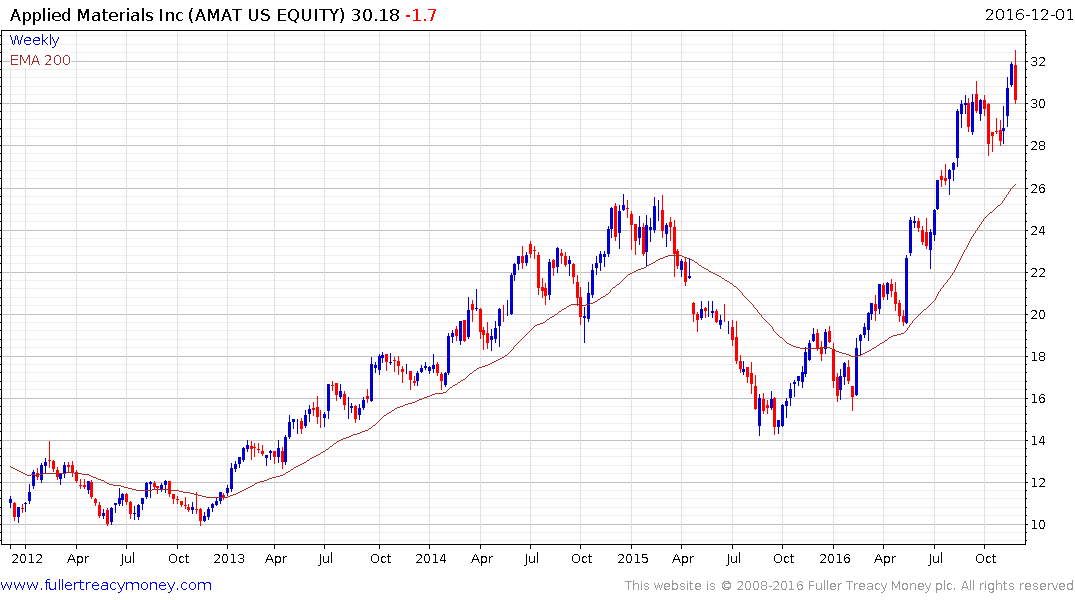1075x600 pixels.
Task: Click the chart title 'Applied Materials Inc (AMAT US EQUITY)'
Action: click(177, 15)
